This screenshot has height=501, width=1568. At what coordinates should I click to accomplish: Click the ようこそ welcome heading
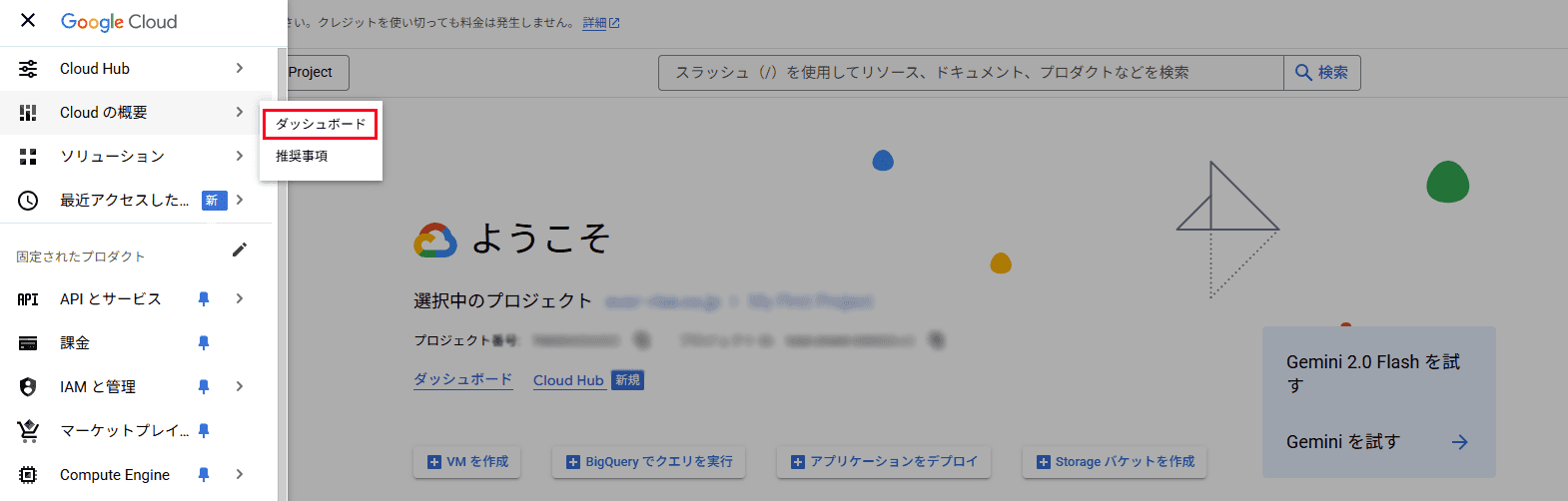[x=539, y=239]
